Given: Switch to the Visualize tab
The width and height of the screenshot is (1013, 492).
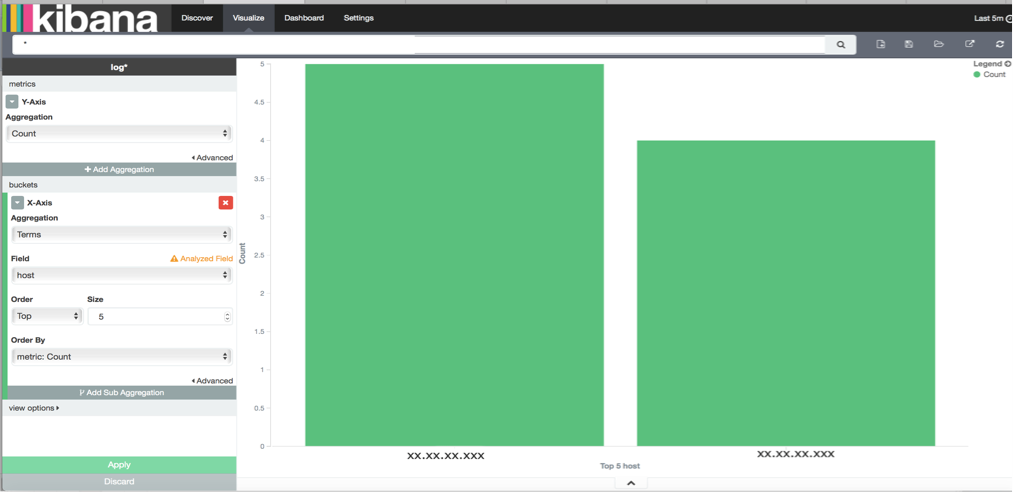Looking at the screenshot, I should [x=249, y=18].
